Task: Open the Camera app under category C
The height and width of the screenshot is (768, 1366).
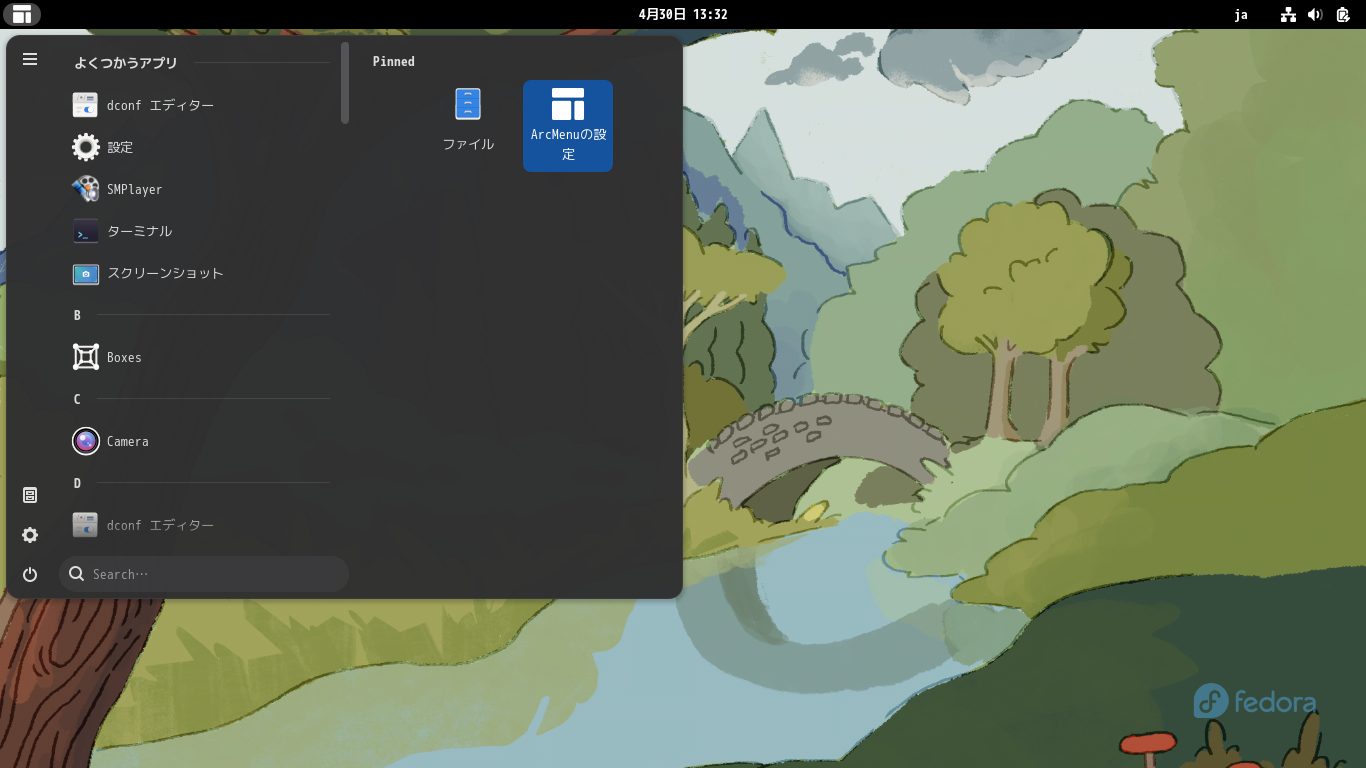Action: pyautogui.click(x=127, y=441)
